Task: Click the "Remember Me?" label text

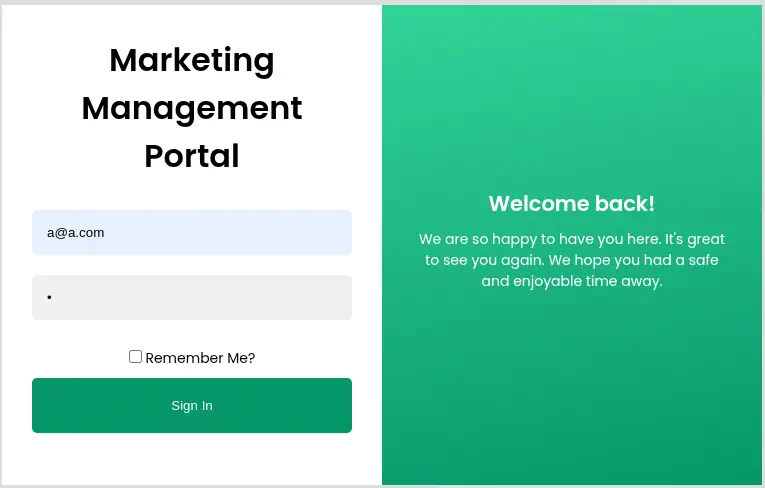Action: [200, 358]
